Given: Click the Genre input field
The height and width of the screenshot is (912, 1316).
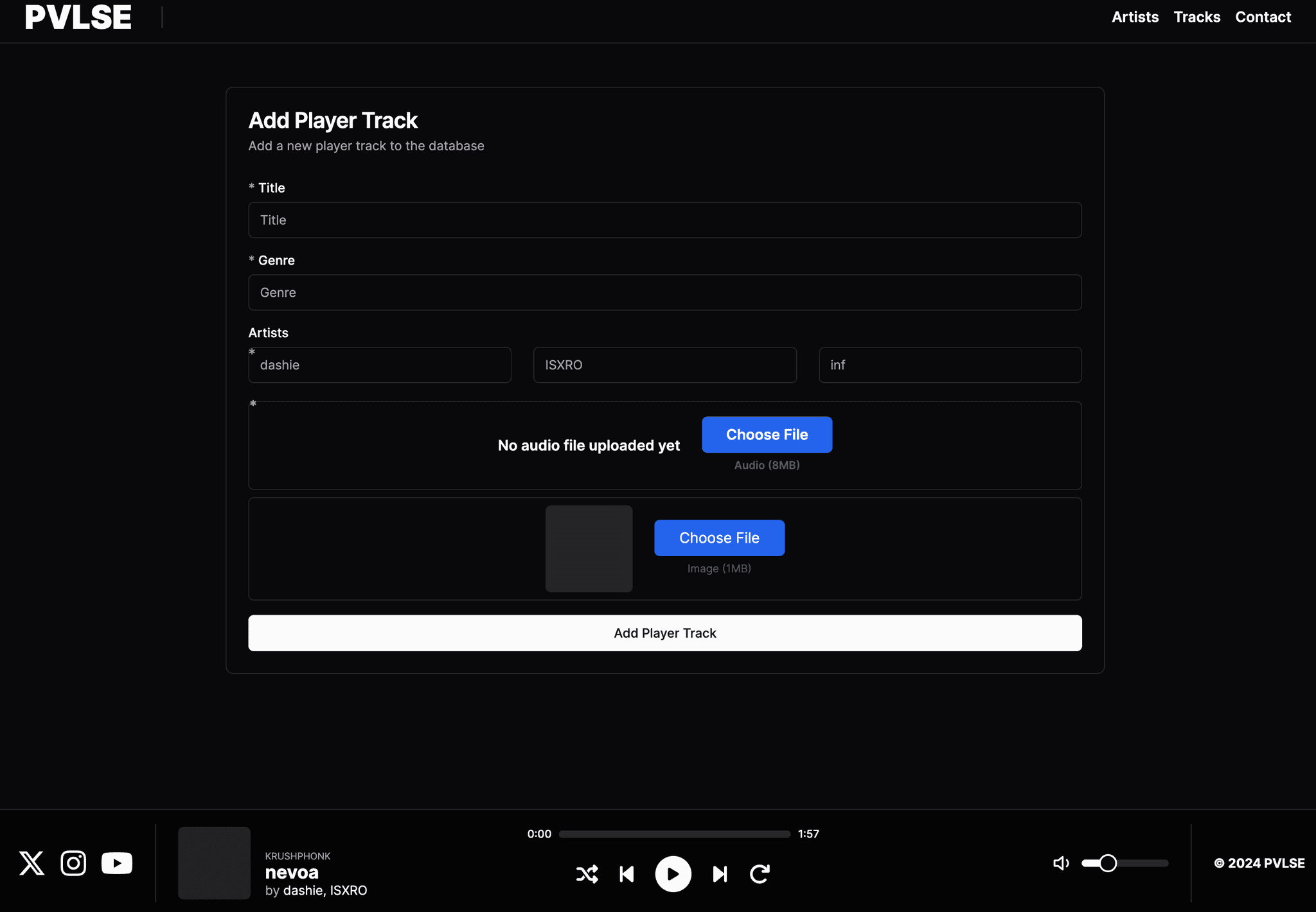Looking at the screenshot, I should click(x=665, y=292).
